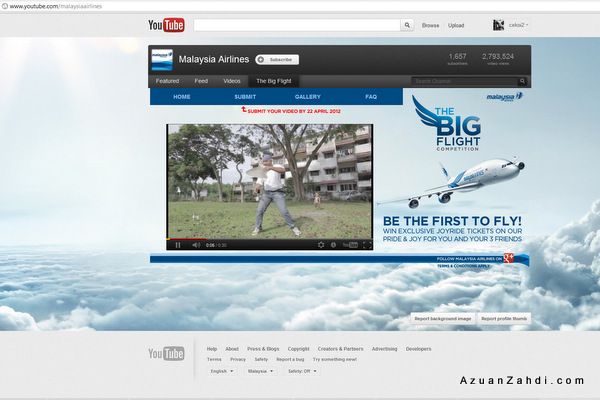Open Creators & Partners footer link
600x400 pixels.
pyautogui.click(x=341, y=349)
